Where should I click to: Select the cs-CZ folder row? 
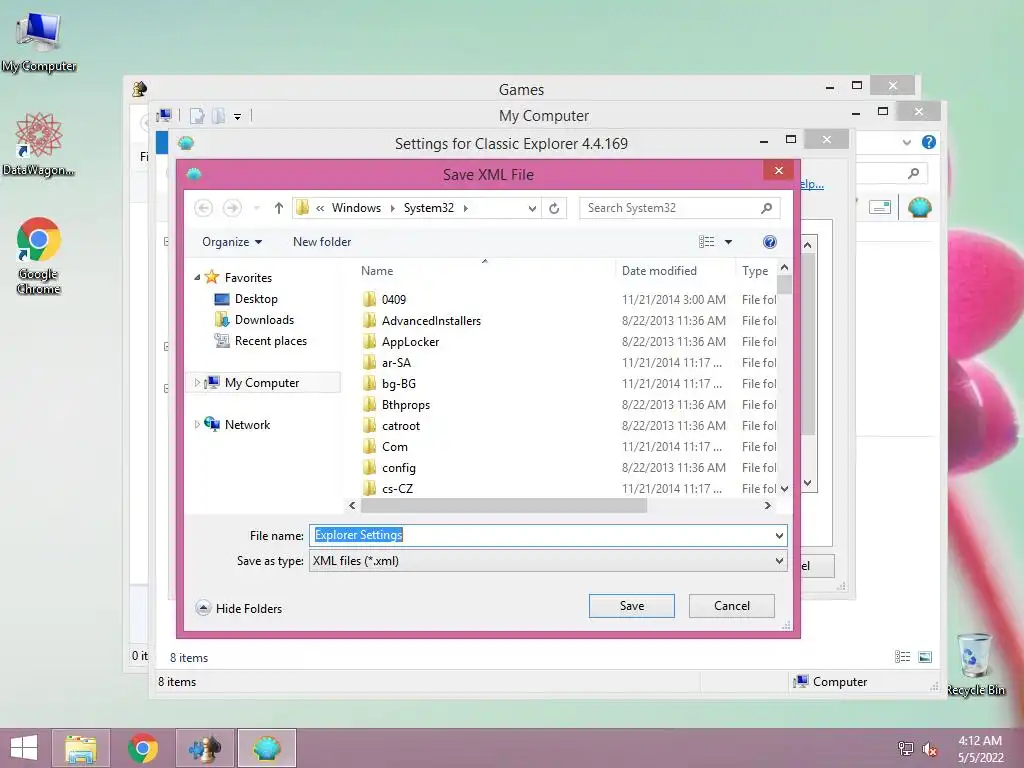coord(568,488)
